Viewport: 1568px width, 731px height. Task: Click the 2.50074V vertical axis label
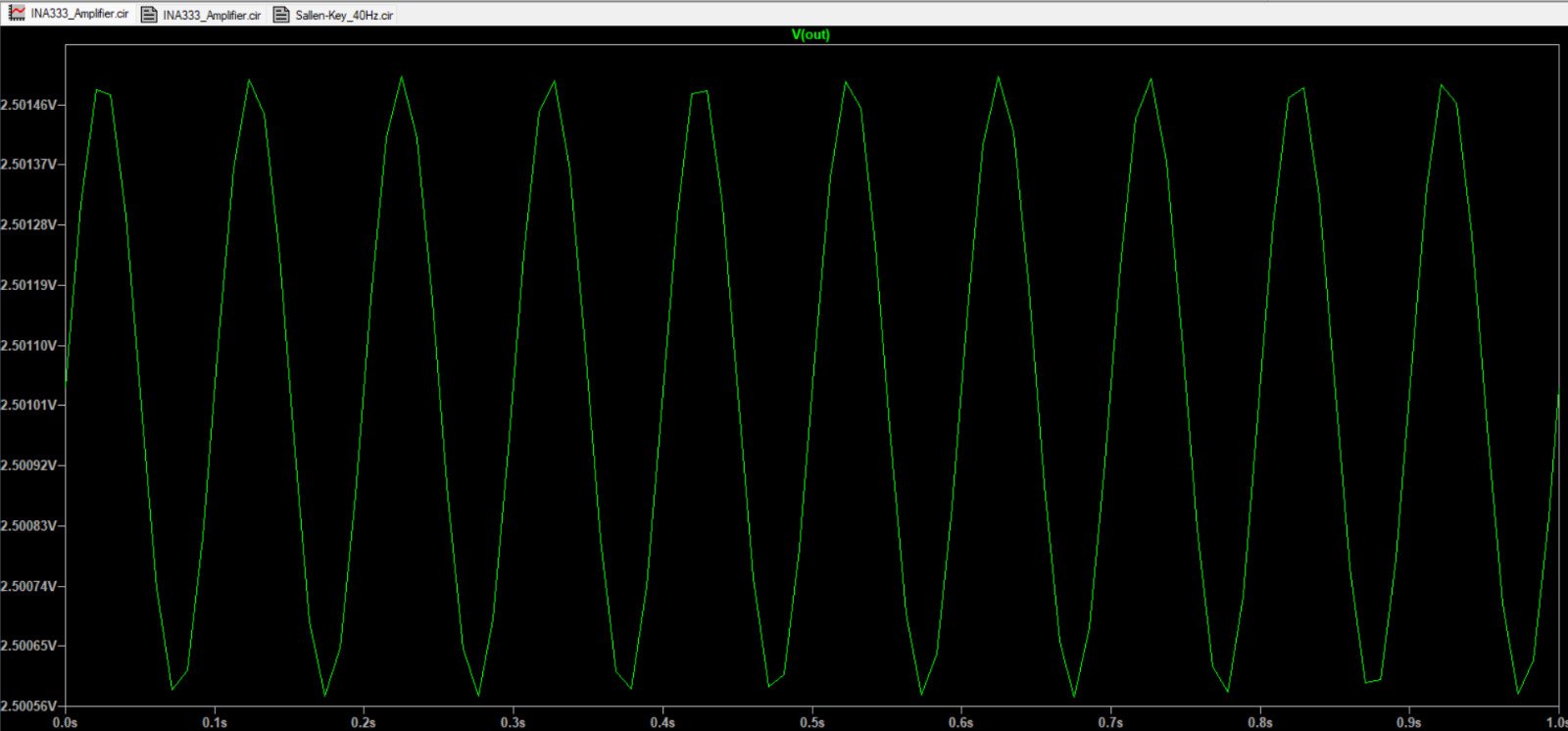(28, 586)
